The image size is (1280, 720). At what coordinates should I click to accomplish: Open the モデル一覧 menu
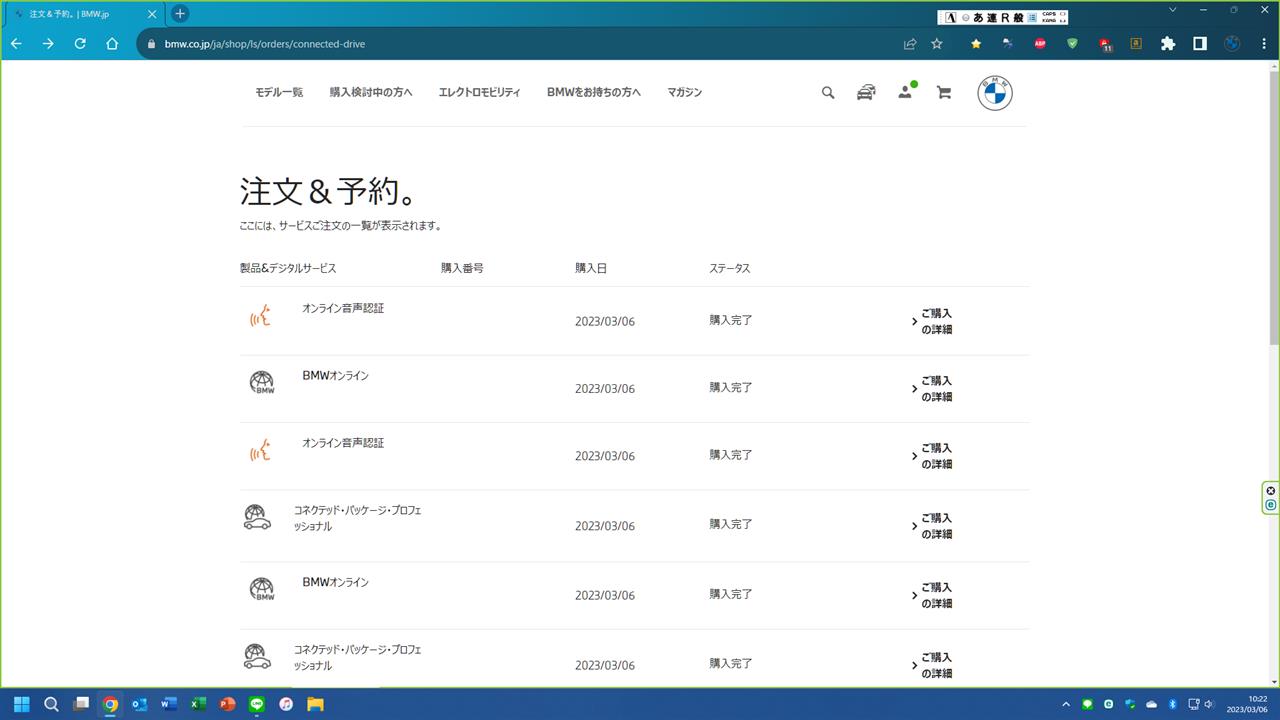coord(279,92)
